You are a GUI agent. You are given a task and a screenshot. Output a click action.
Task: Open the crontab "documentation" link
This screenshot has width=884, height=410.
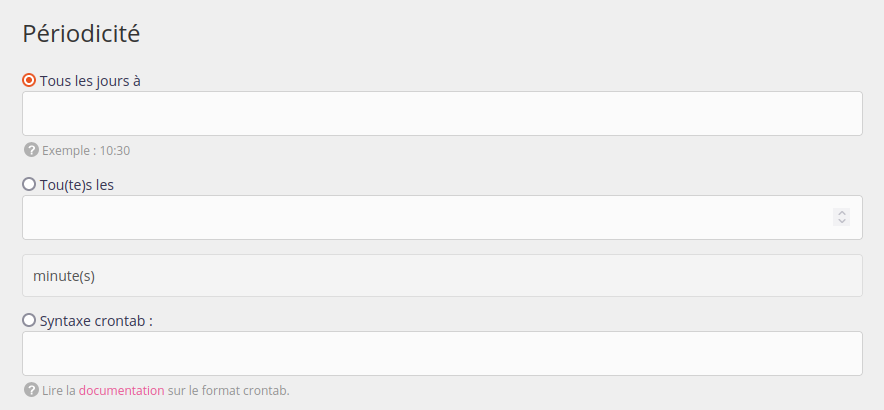(x=121, y=391)
